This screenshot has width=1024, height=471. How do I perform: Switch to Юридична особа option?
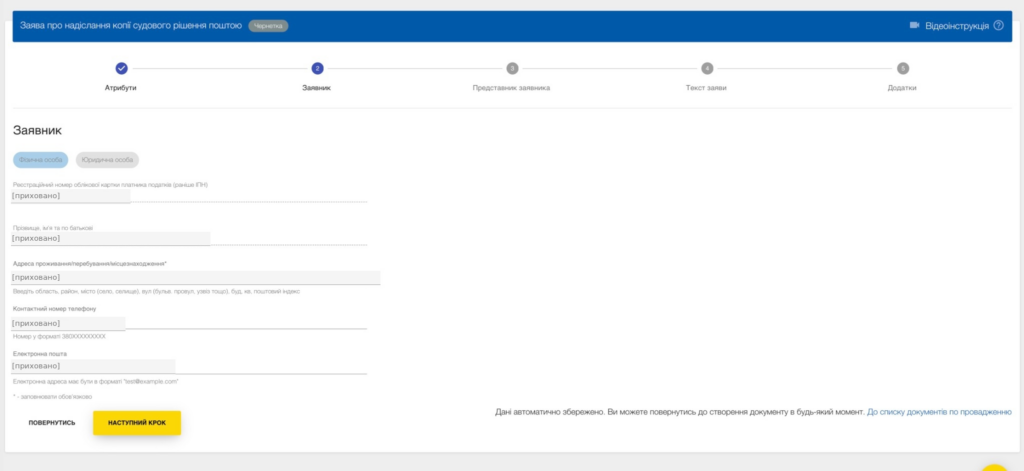click(x=107, y=160)
